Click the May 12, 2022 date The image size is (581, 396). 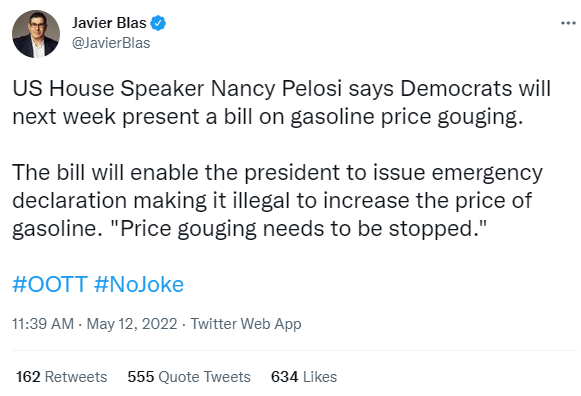132,324
